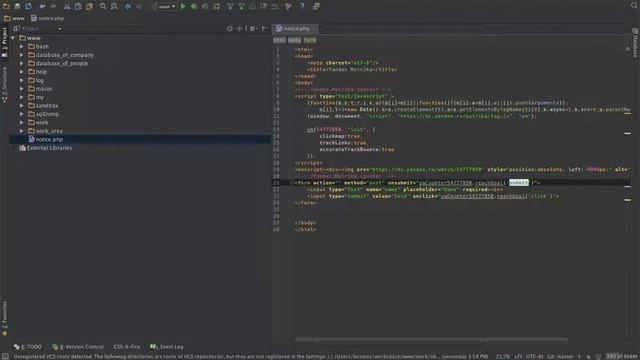Click the VCS Commit icon
Viewport: 640px width, 360px height.
[x=242, y=7]
